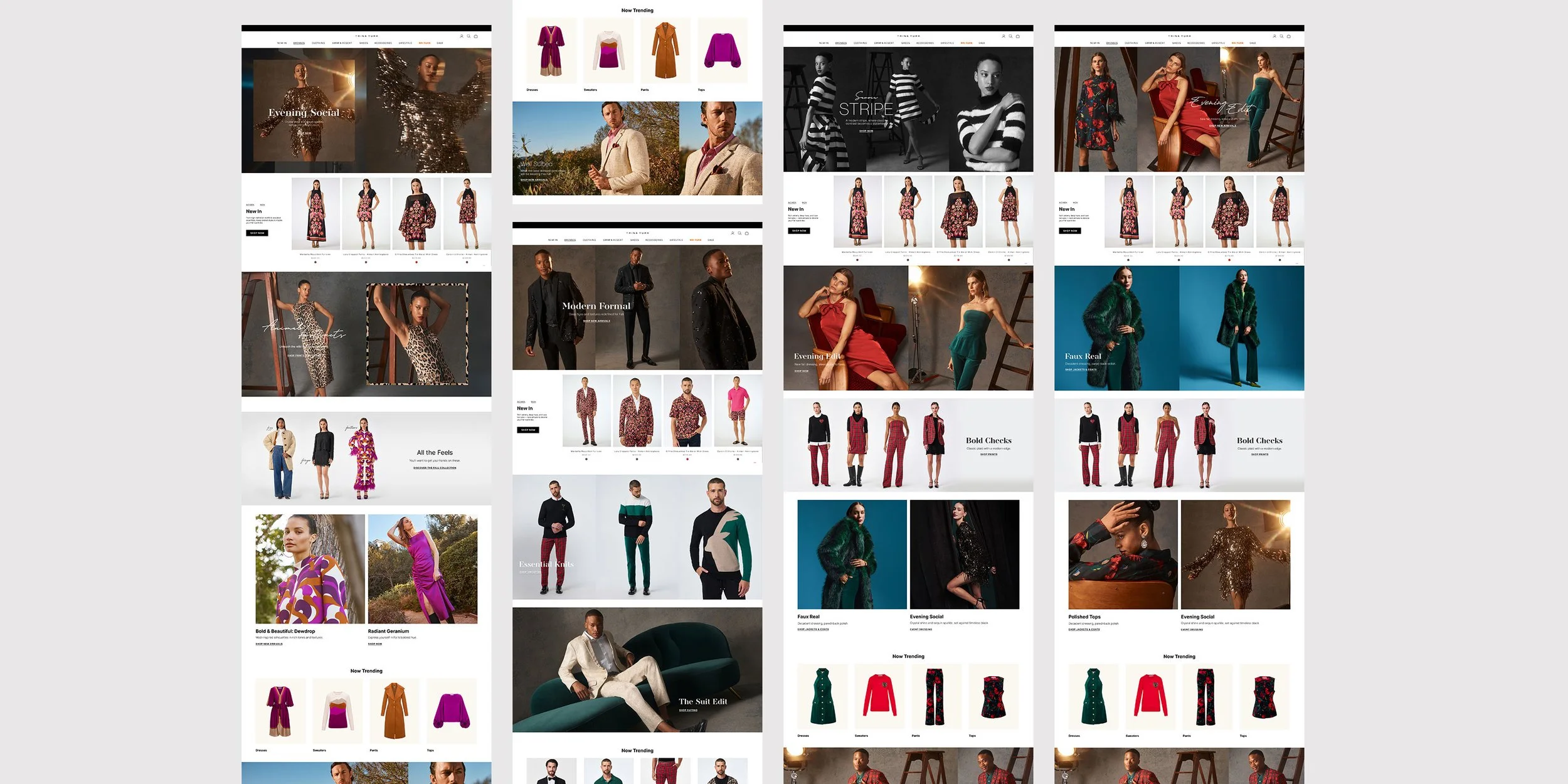Follow the Shop Suiting link on Suit Edit banner

688,711
